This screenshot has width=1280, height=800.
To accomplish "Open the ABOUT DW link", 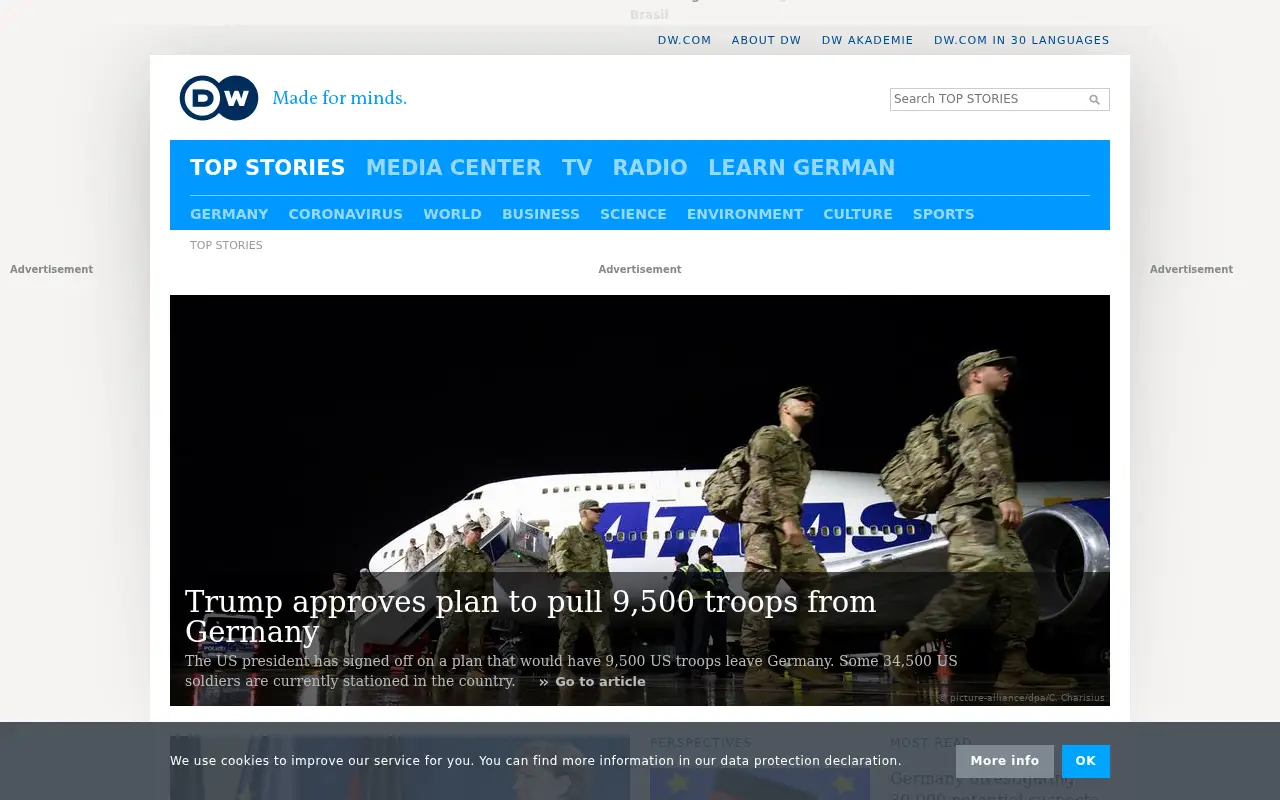I will [766, 40].
